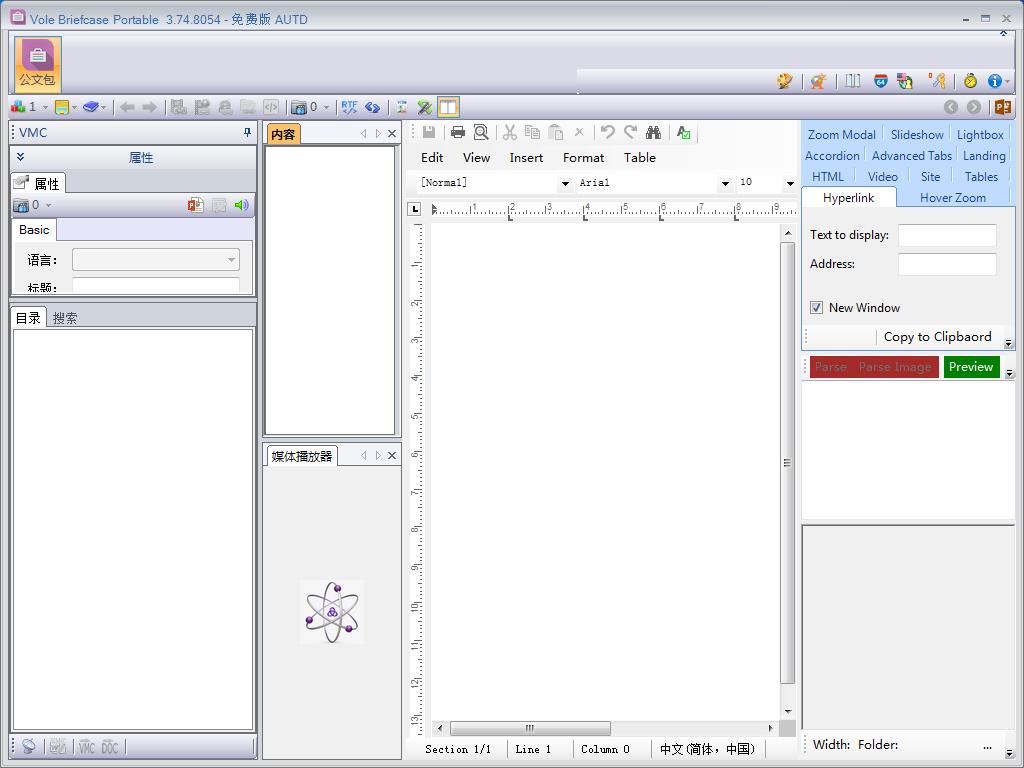Toggle the two-pane layout view button
This screenshot has width=1024, height=768.
[x=448, y=107]
